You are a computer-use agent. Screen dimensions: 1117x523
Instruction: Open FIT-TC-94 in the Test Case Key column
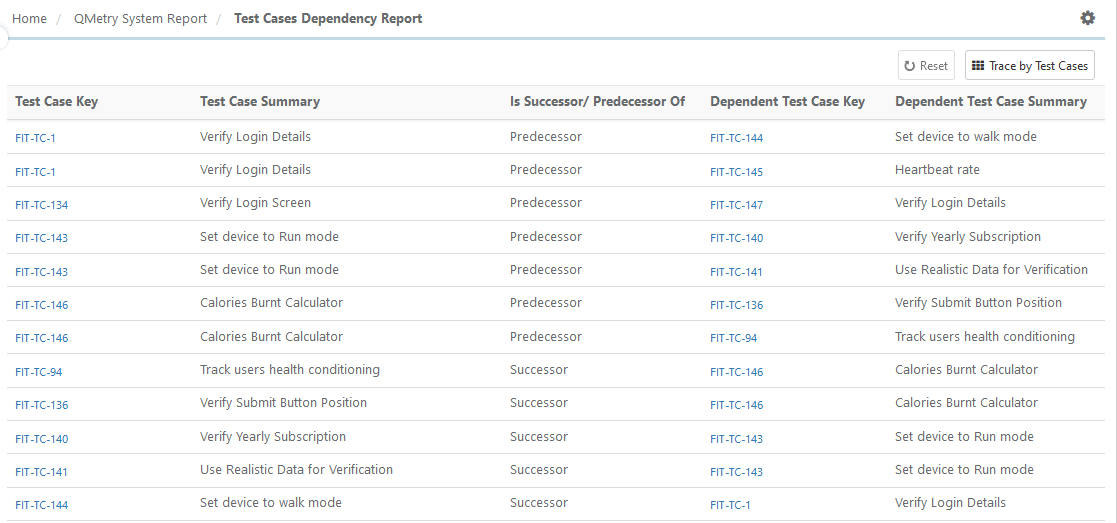(38, 372)
